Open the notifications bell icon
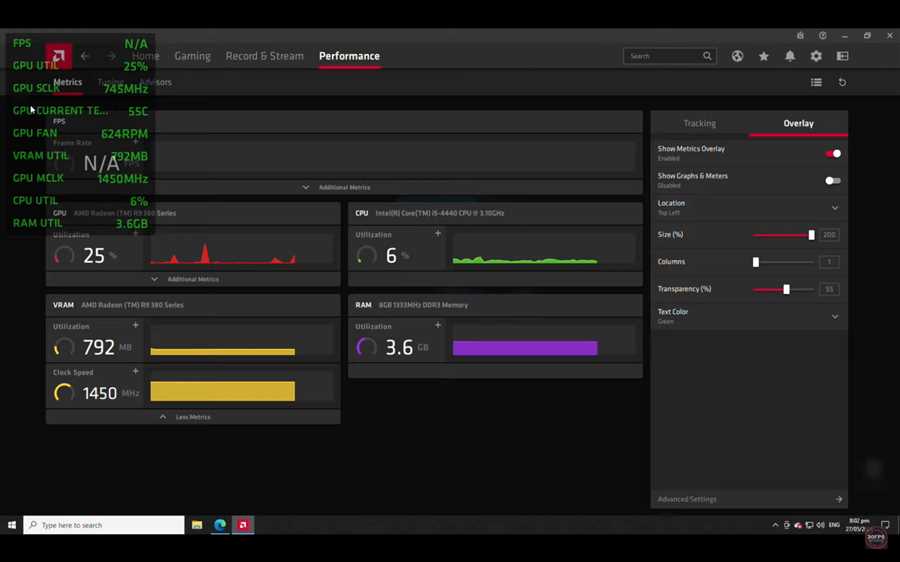This screenshot has width=900, height=562. tap(790, 56)
